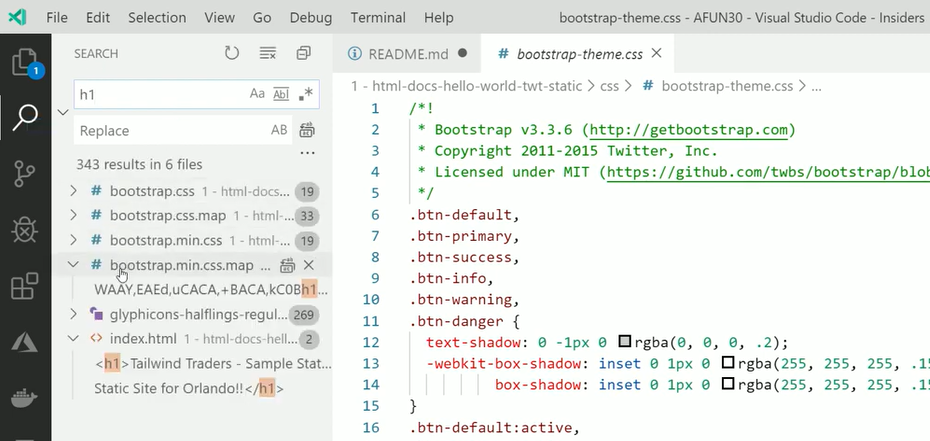The width and height of the screenshot is (930, 441).
Task: Open the Edit menu
Action: point(98,18)
